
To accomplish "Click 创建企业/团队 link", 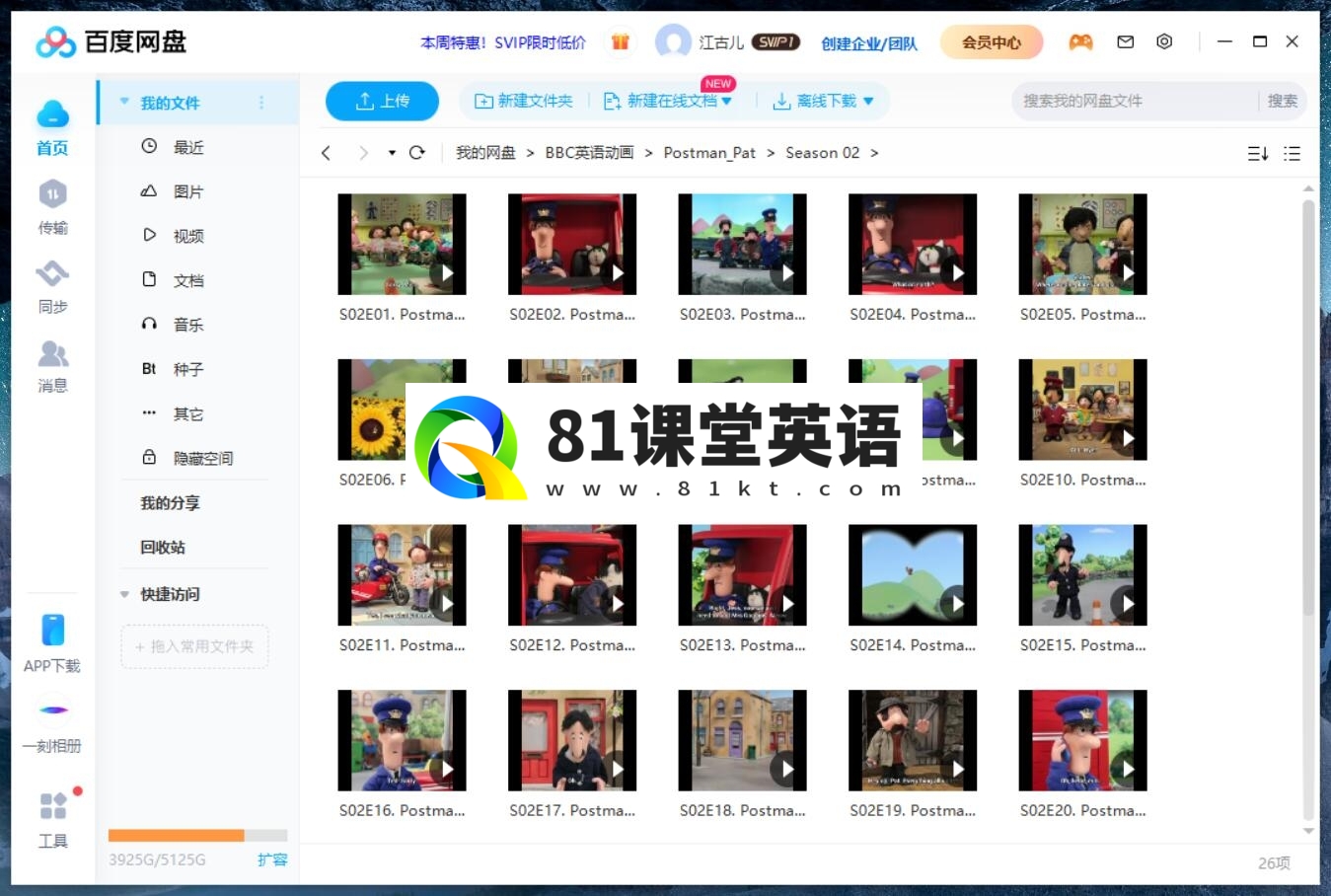I will coord(869,42).
